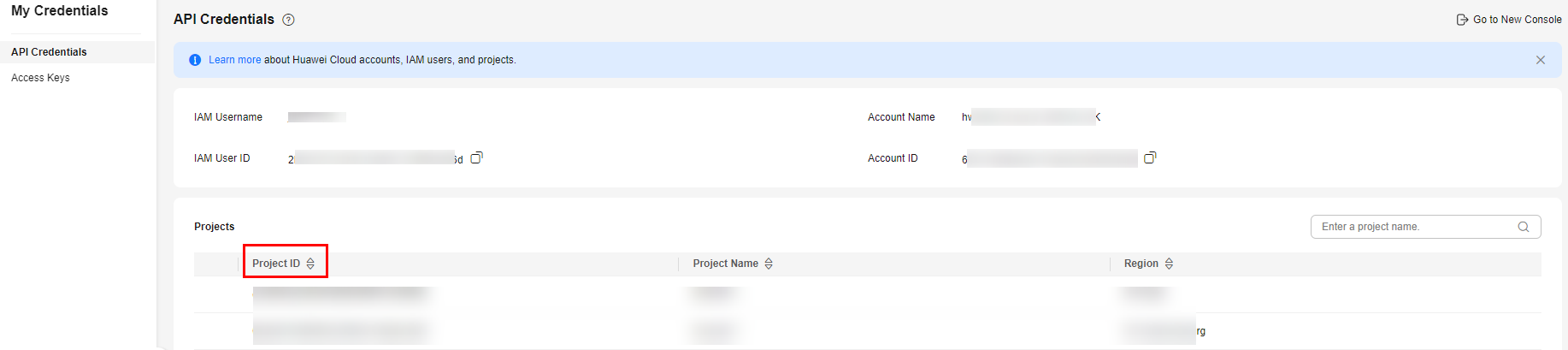Viewport: 1568px width, 350px height.
Task: Open the Access Keys section
Action: 40,78
